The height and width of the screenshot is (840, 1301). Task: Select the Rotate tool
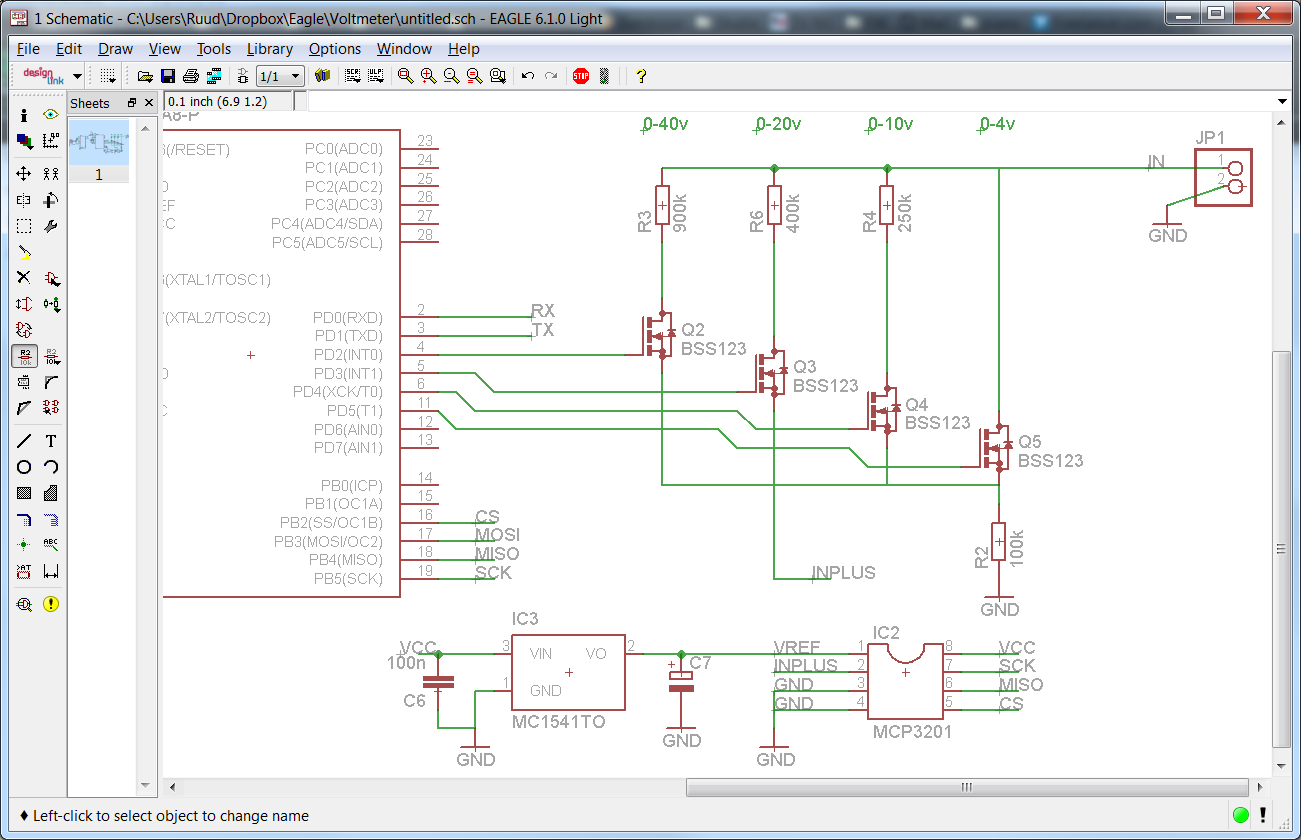(51, 199)
